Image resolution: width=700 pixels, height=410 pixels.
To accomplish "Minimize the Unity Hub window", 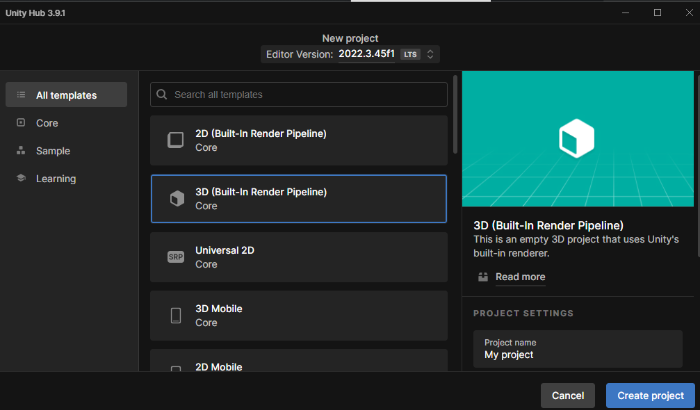I will click(625, 13).
